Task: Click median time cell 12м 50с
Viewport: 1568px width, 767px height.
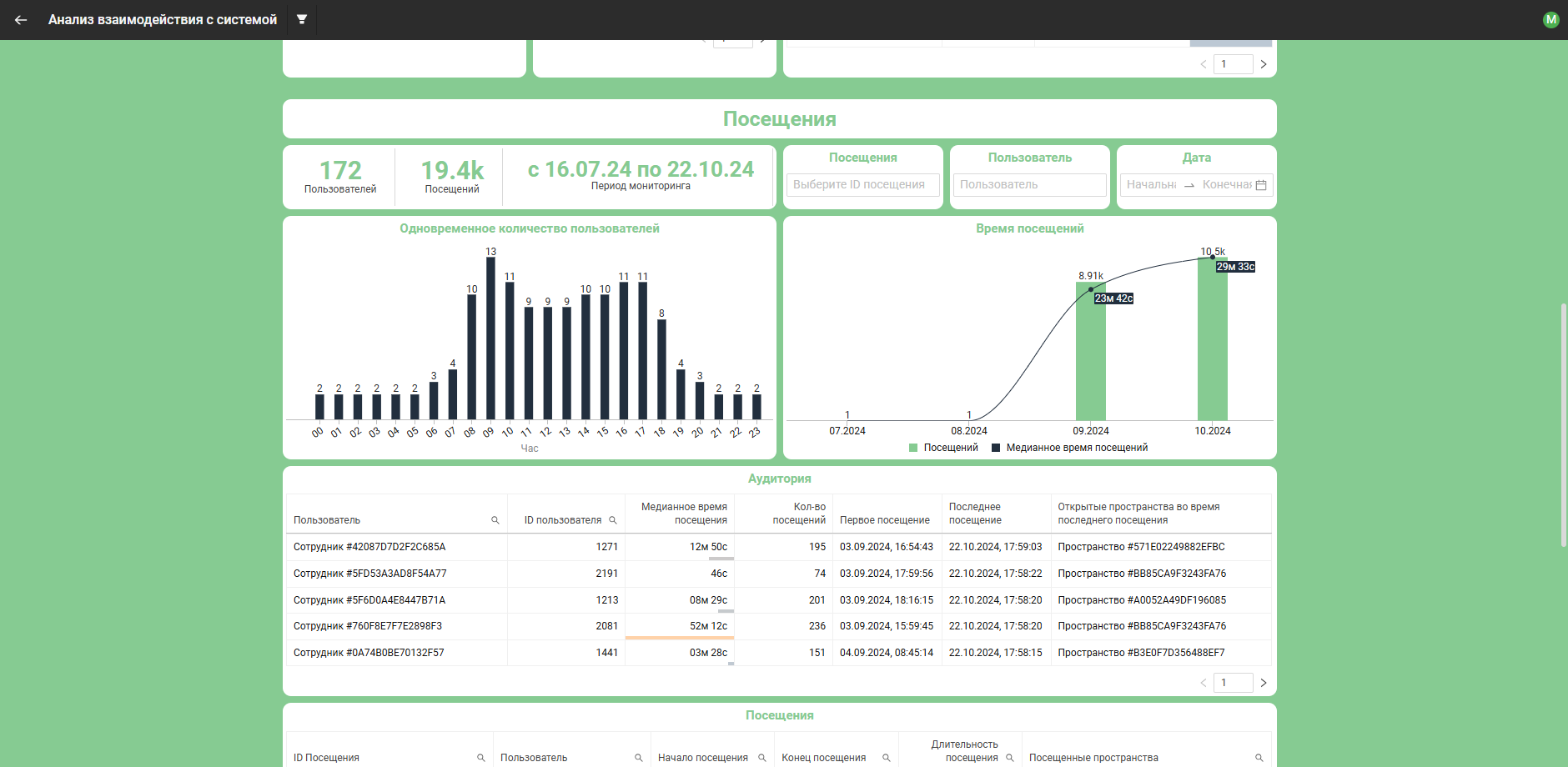Action: 680,547
